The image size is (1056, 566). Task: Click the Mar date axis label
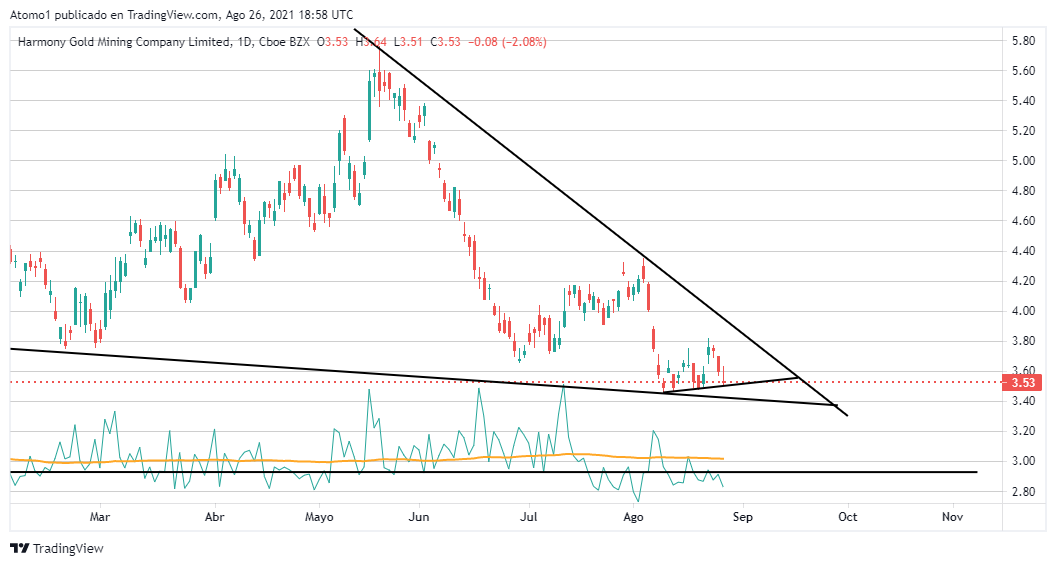[x=100, y=517]
